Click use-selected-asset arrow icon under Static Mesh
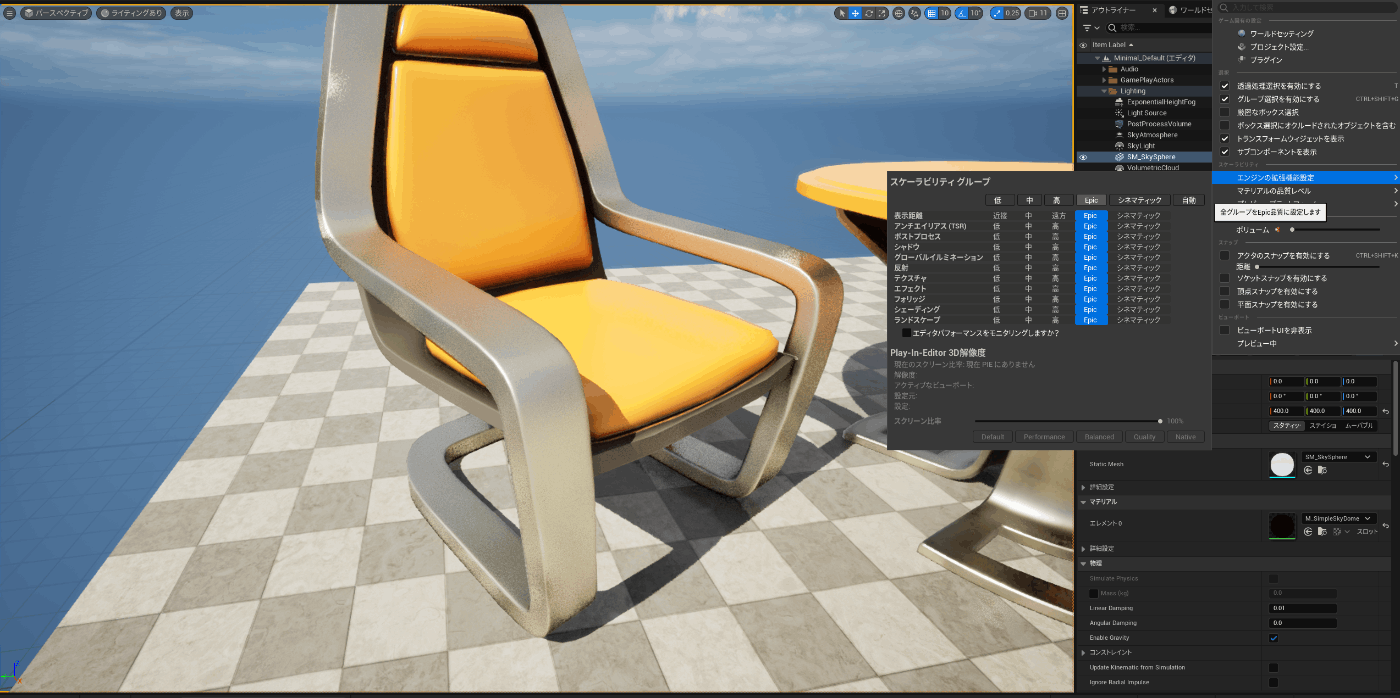The height and width of the screenshot is (698, 1400). coord(1308,470)
